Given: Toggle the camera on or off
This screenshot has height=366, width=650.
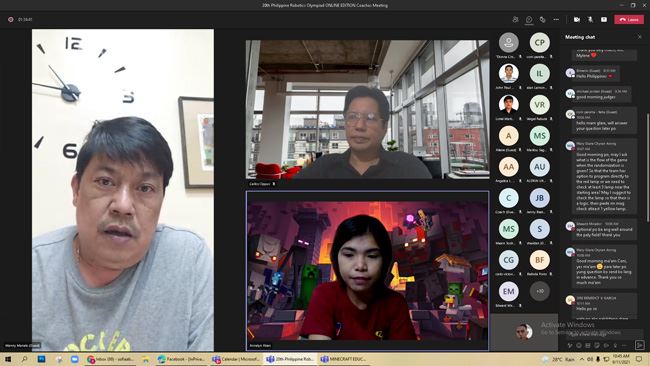Looking at the screenshot, I should [x=577, y=19].
